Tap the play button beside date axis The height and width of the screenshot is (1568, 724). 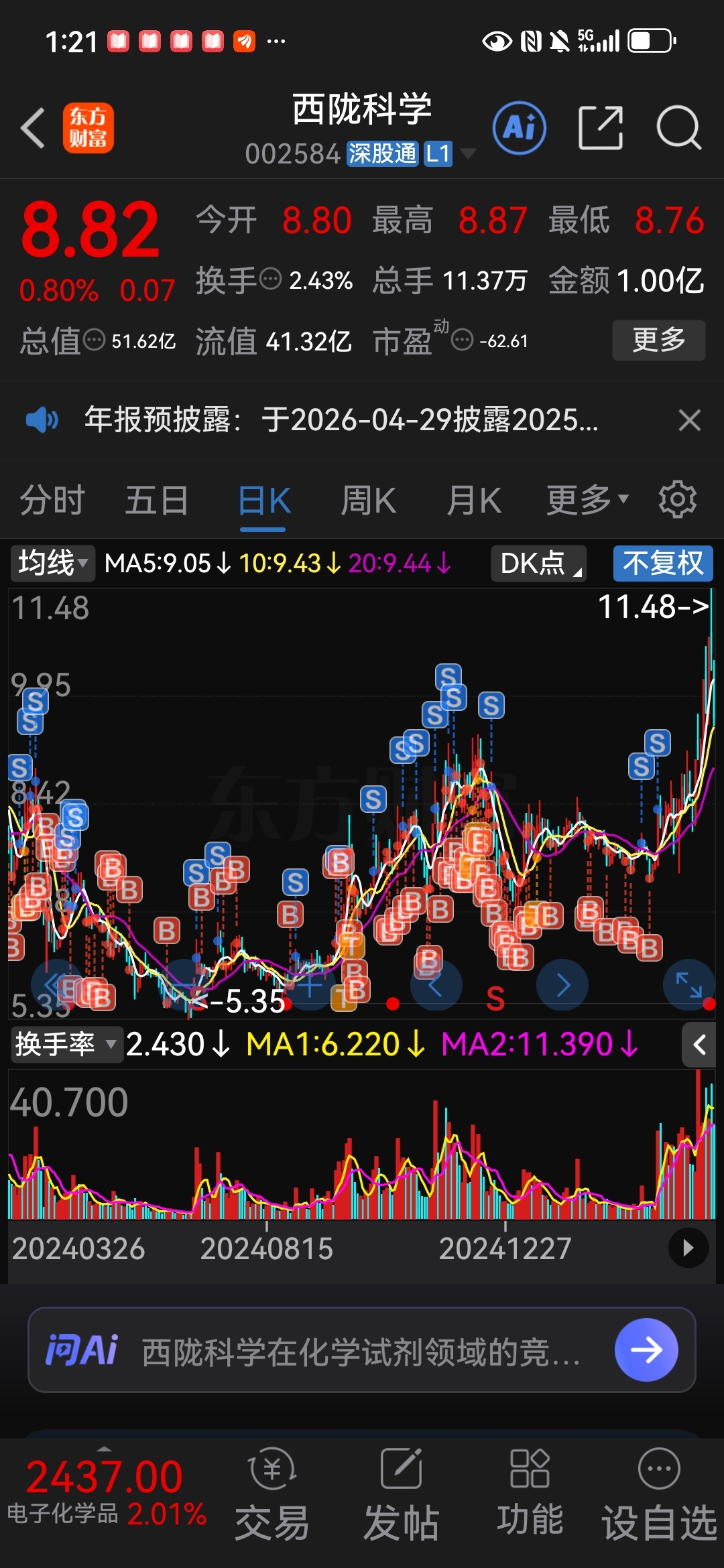(x=688, y=1248)
